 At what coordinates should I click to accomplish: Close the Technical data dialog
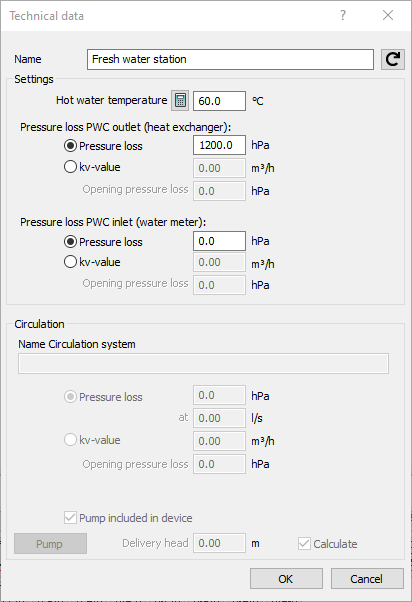pyautogui.click(x=388, y=15)
